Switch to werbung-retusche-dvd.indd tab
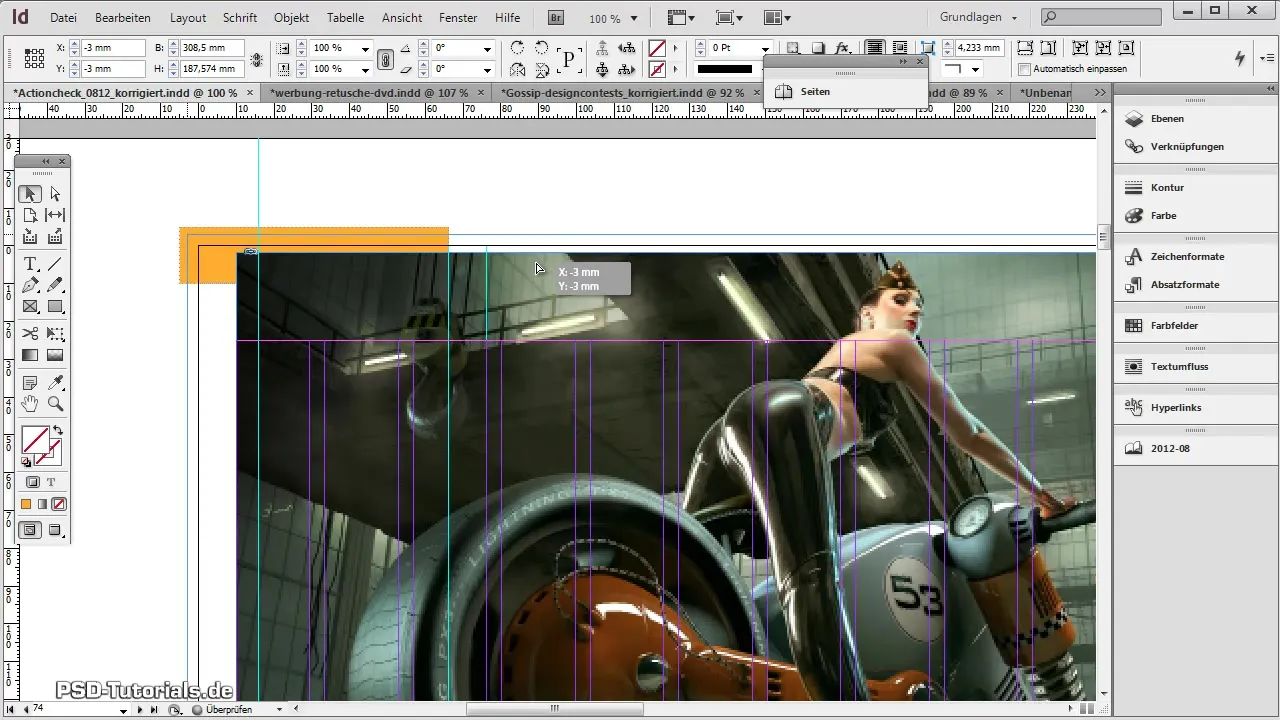The height and width of the screenshot is (720, 1280). (368, 92)
